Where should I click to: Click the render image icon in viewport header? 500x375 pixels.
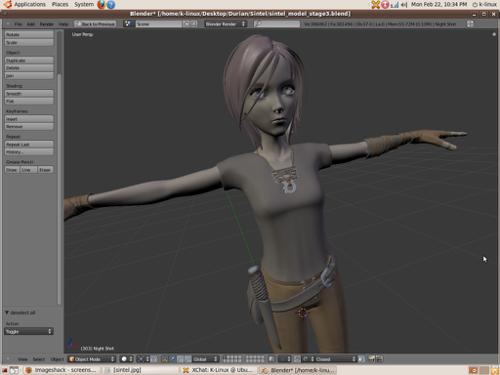pyautogui.click(x=371, y=359)
